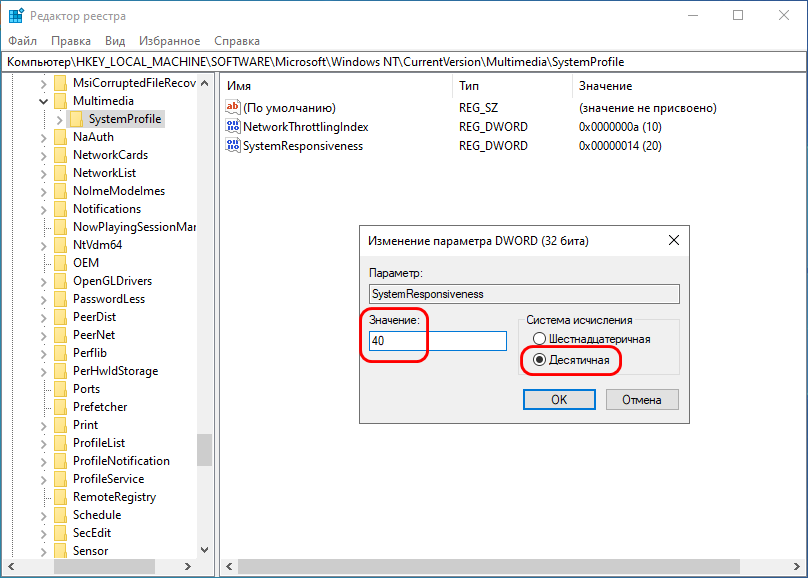Select the Десятичная radio button

pos(540,359)
